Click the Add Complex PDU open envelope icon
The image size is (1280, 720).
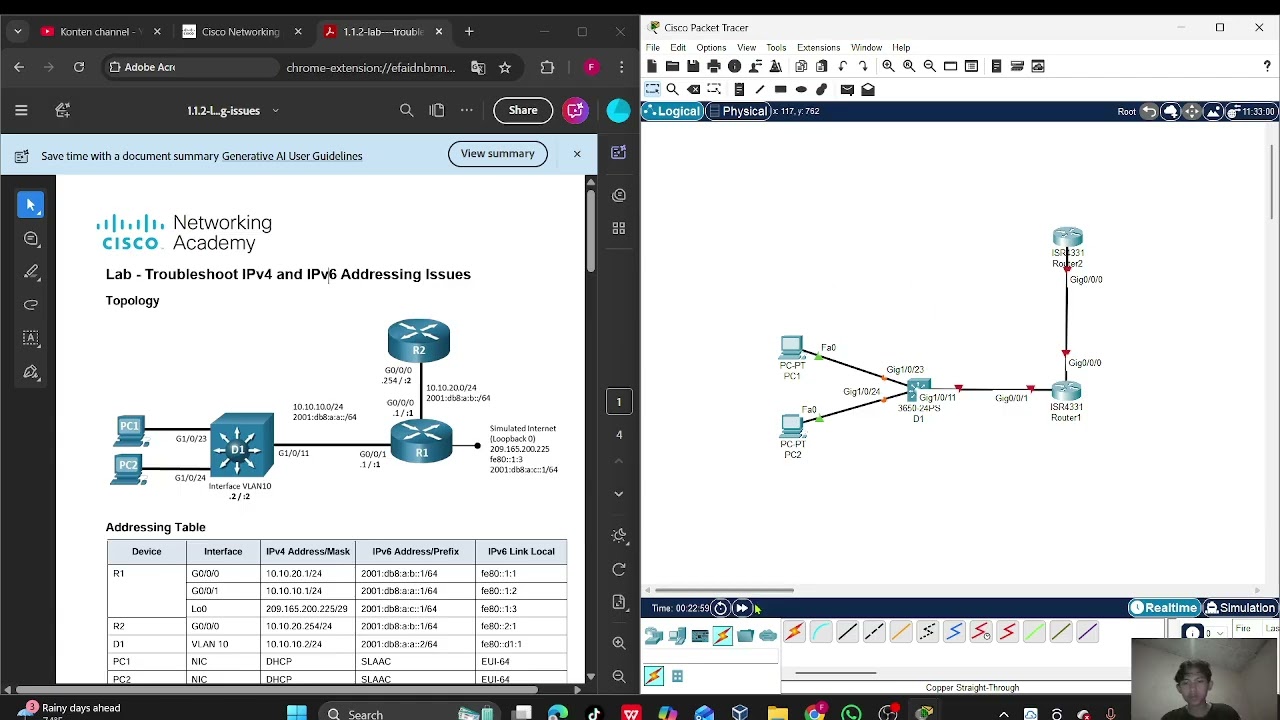868,89
